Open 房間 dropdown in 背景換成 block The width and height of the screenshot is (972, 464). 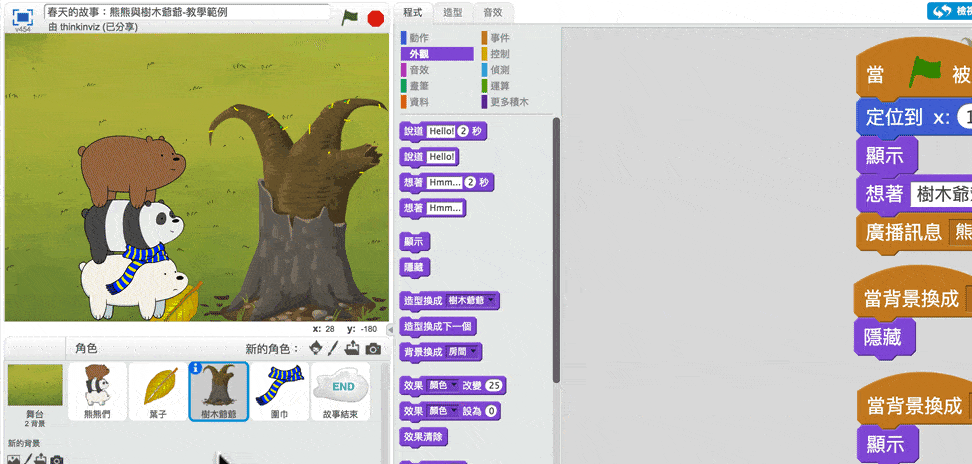pyautogui.click(x=462, y=352)
